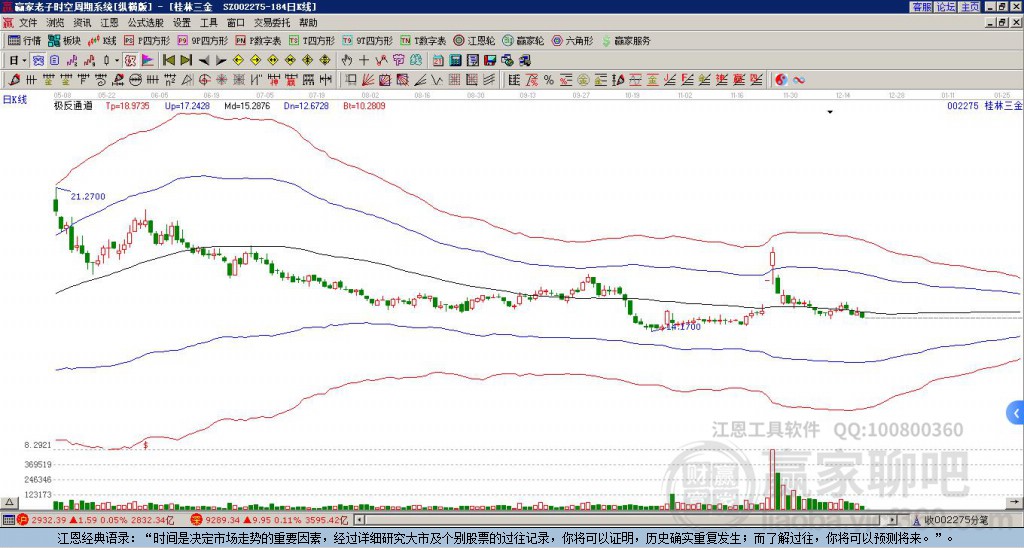Select the fan lines drawing tool
Viewport: 1024px width, 548px height.
368,80
